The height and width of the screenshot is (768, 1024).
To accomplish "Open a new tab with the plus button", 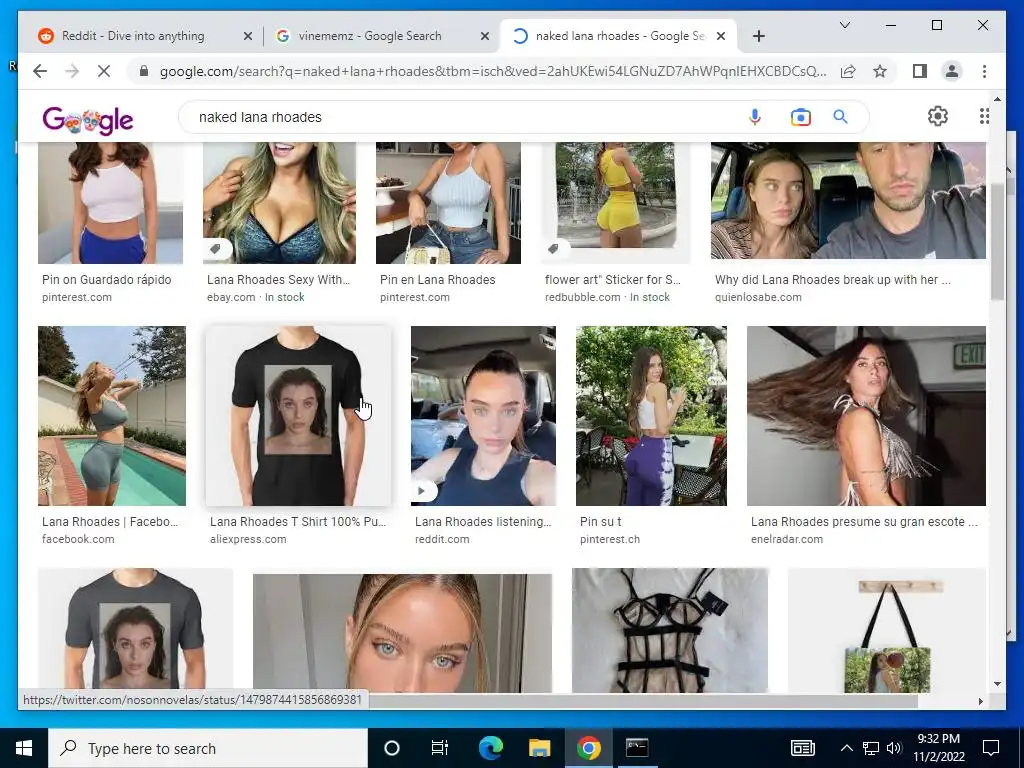I will (x=758, y=36).
